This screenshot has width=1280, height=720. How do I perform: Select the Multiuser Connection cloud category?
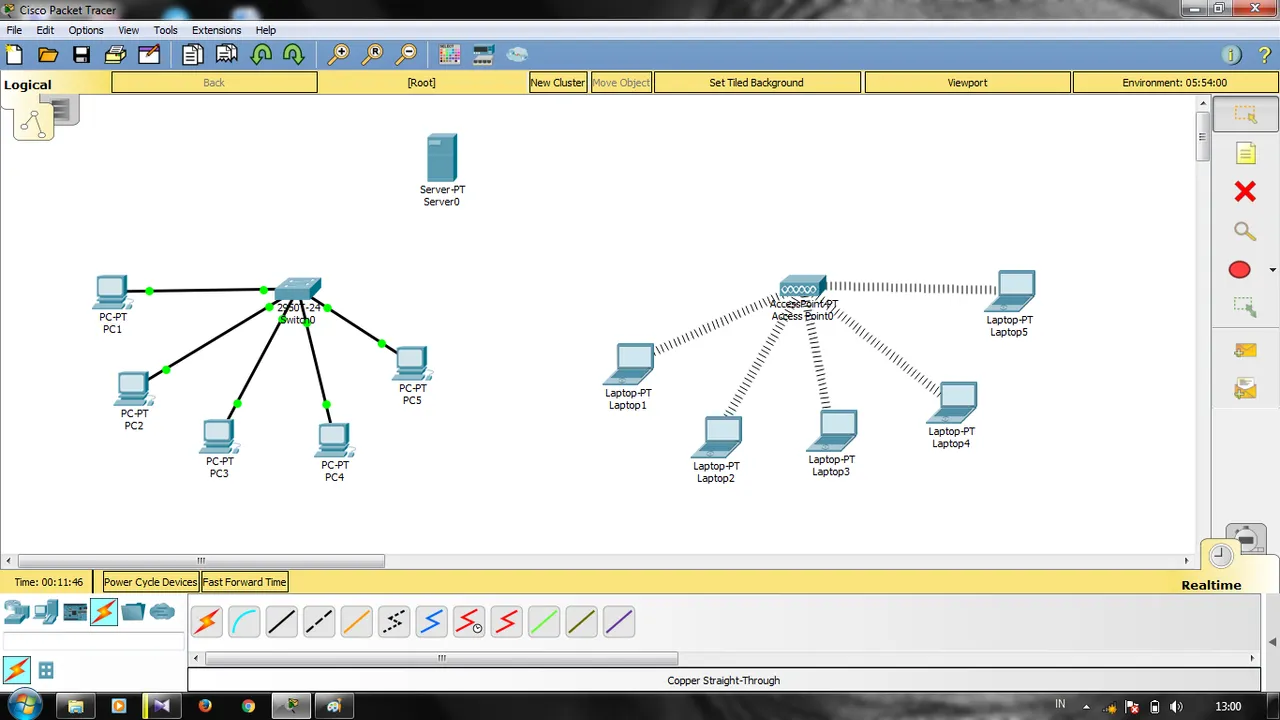162,612
